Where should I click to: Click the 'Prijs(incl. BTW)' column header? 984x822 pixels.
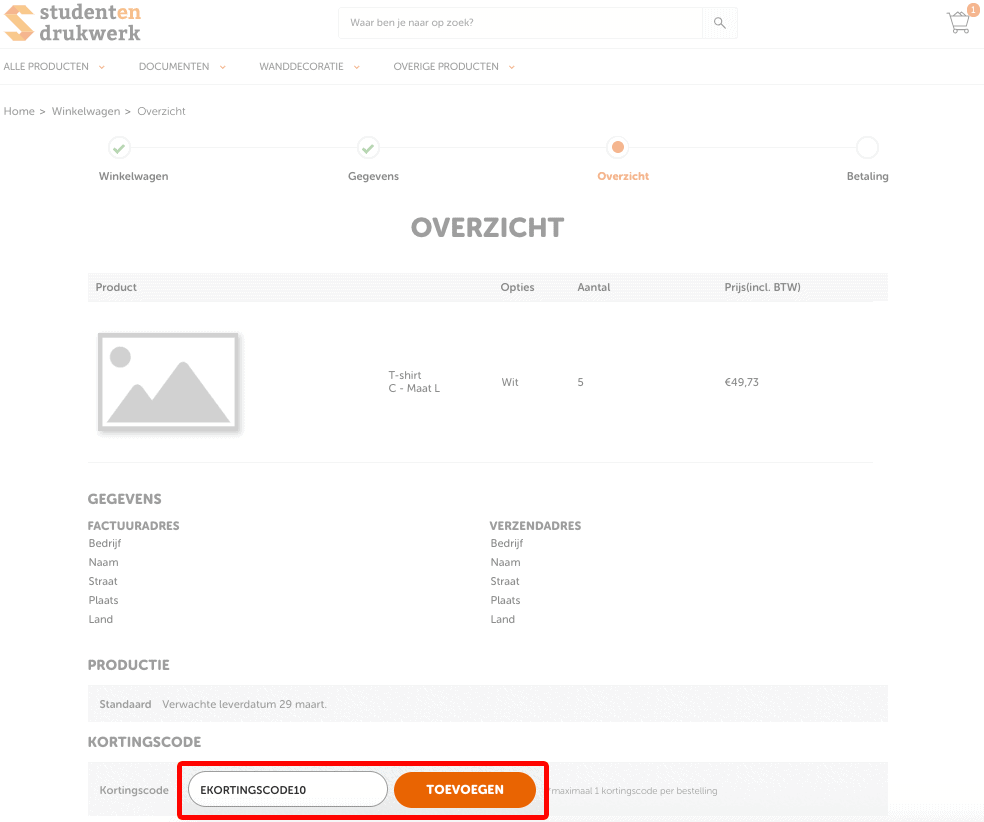(762, 287)
